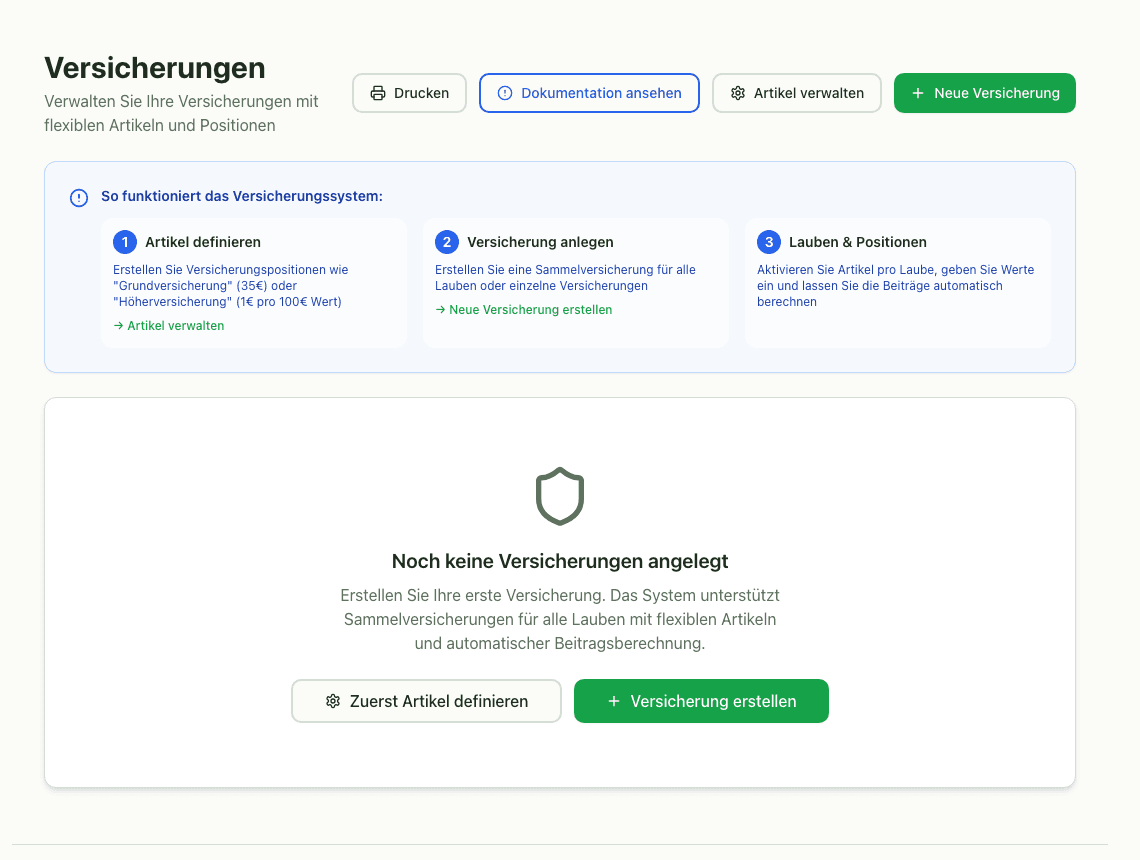This screenshot has height=860, width=1140.
Task: Click the plus icon in Neue Versicherung
Action: tap(918, 93)
